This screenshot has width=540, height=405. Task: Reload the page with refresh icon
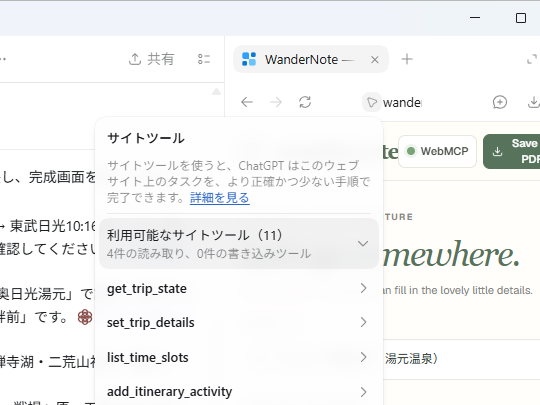point(305,102)
